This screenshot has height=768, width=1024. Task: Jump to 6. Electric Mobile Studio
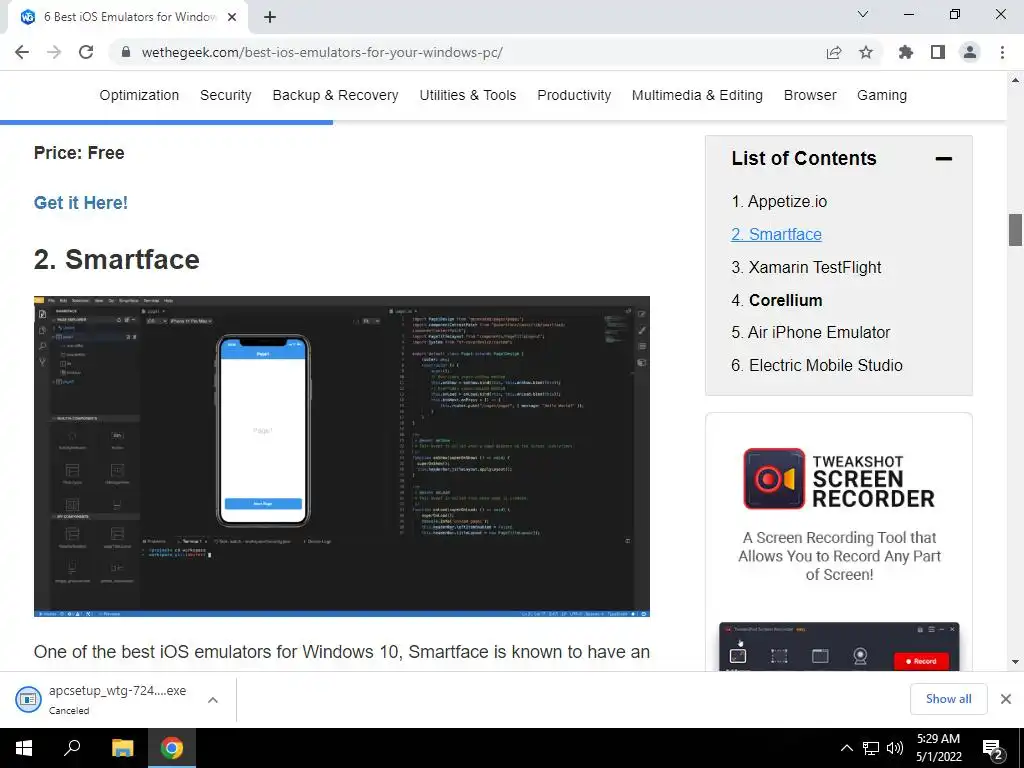817,365
